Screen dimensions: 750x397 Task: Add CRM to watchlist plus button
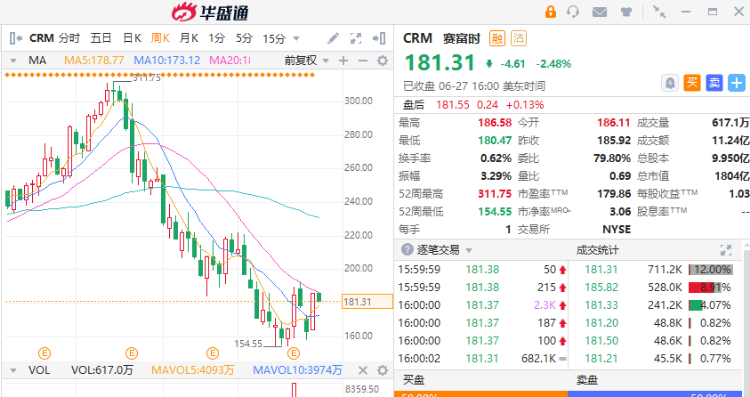[737, 83]
